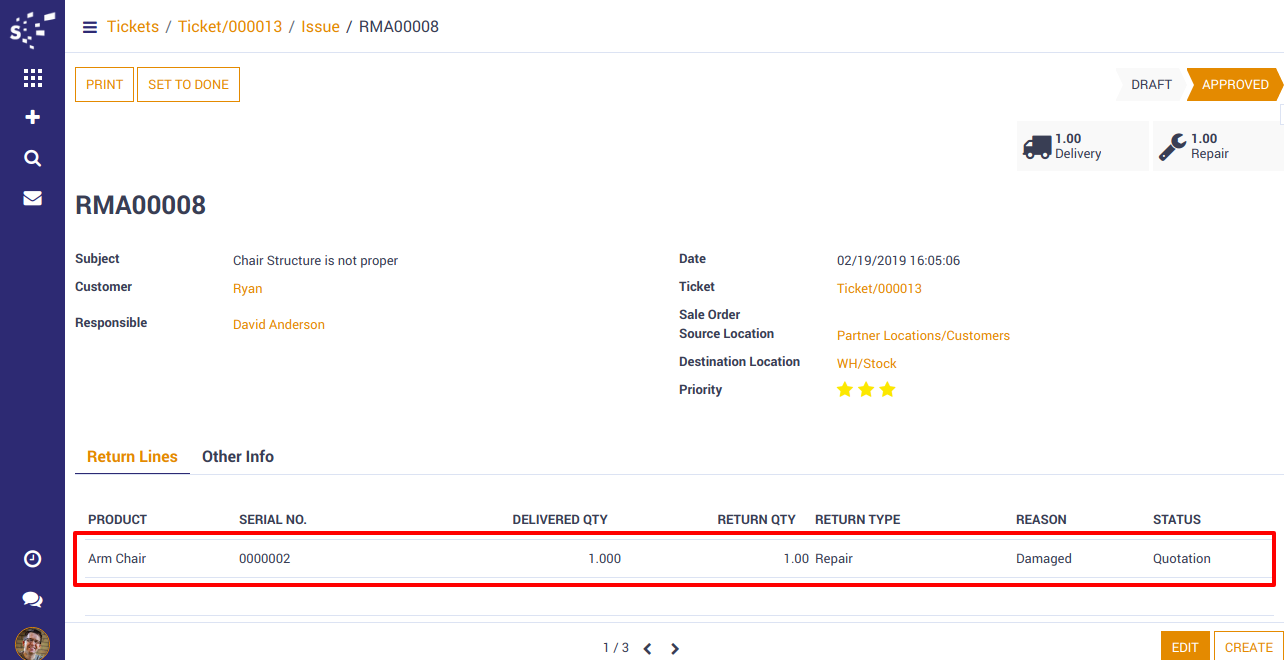Click the plus icon in sidebar
Image resolution: width=1284 pixels, height=660 pixels.
[32, 117]
